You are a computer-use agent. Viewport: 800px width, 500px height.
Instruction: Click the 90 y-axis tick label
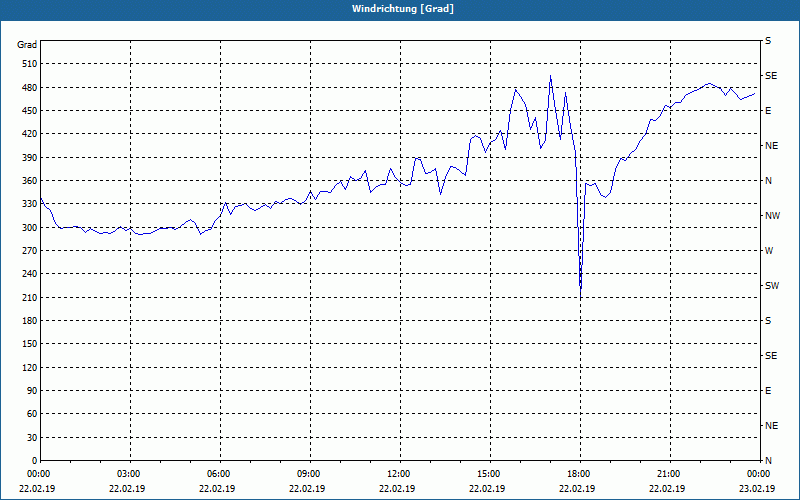(x=32, y=391)
